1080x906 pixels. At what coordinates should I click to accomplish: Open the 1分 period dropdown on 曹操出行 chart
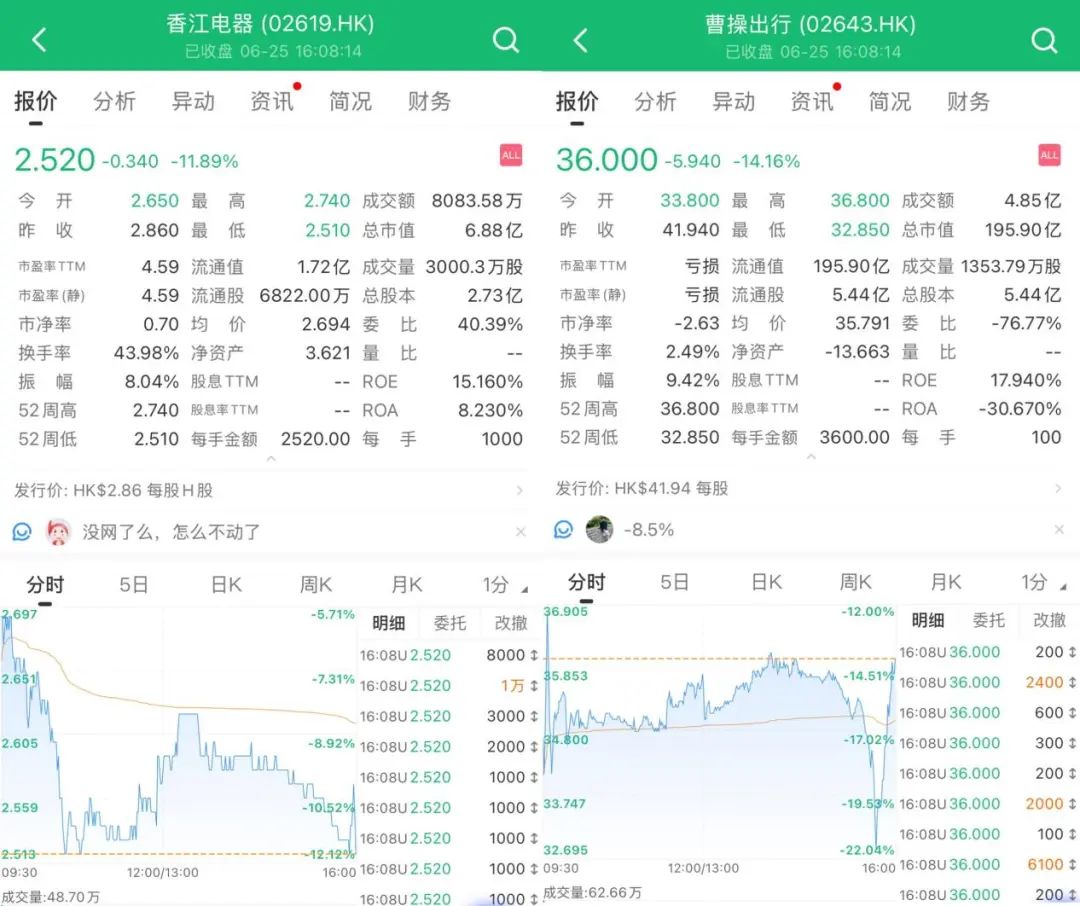pyautogui.click(x=1038, y=583)
